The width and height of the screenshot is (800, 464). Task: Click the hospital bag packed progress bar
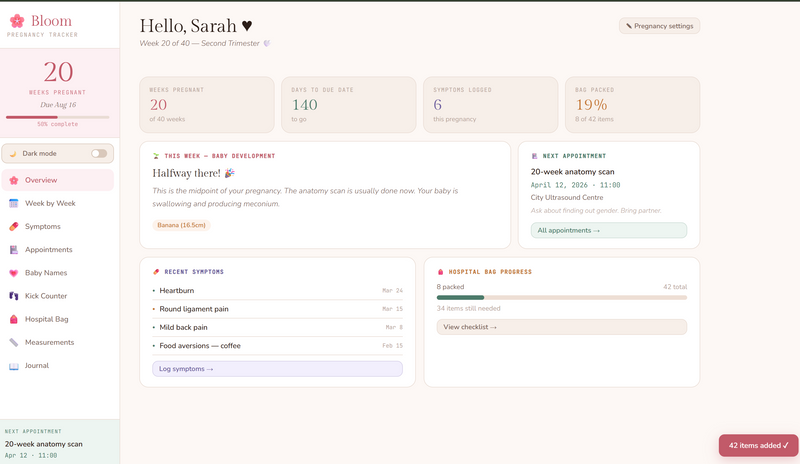pyautogui.click(x=562, y=297)
